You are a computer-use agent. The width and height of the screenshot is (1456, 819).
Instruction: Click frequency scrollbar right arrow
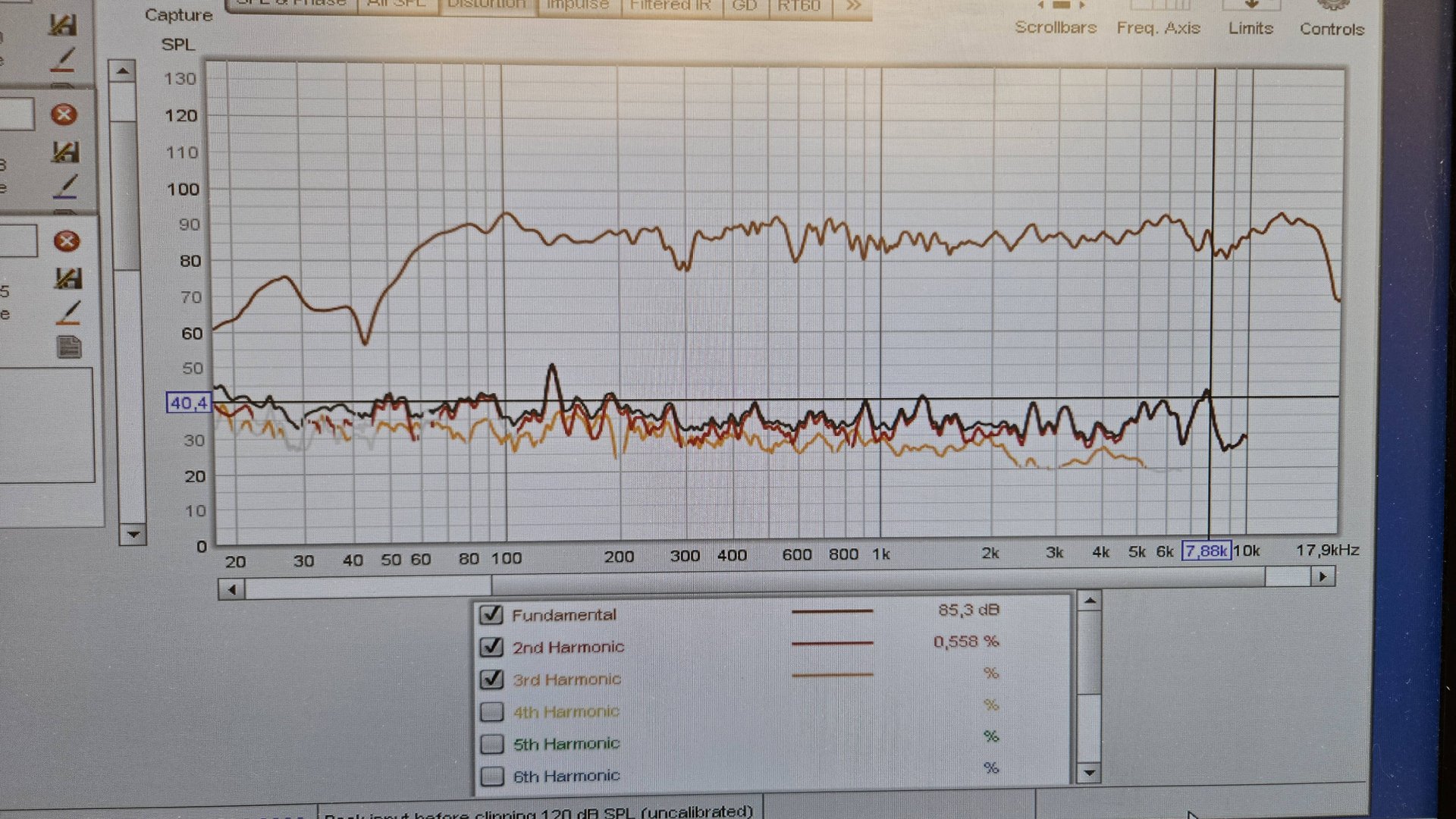[x=1323, y=577]
